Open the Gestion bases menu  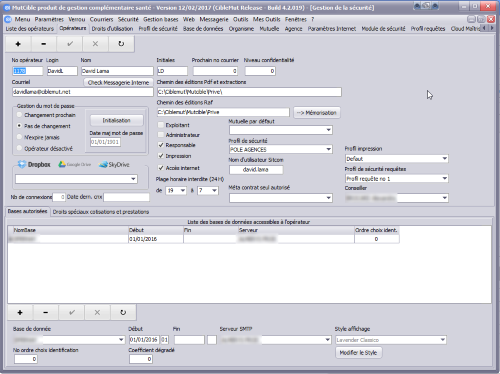161,19
